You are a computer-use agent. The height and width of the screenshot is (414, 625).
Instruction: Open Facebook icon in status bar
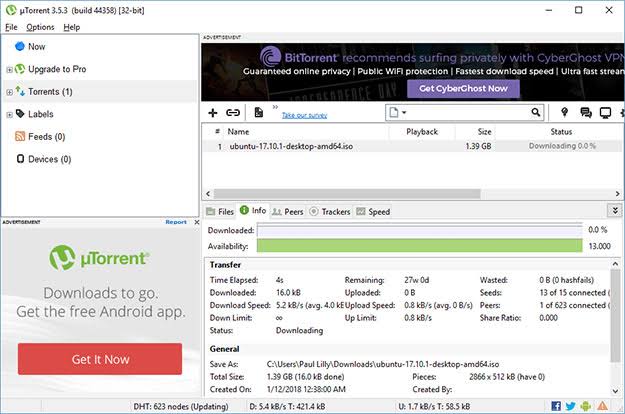pos(556,406)
